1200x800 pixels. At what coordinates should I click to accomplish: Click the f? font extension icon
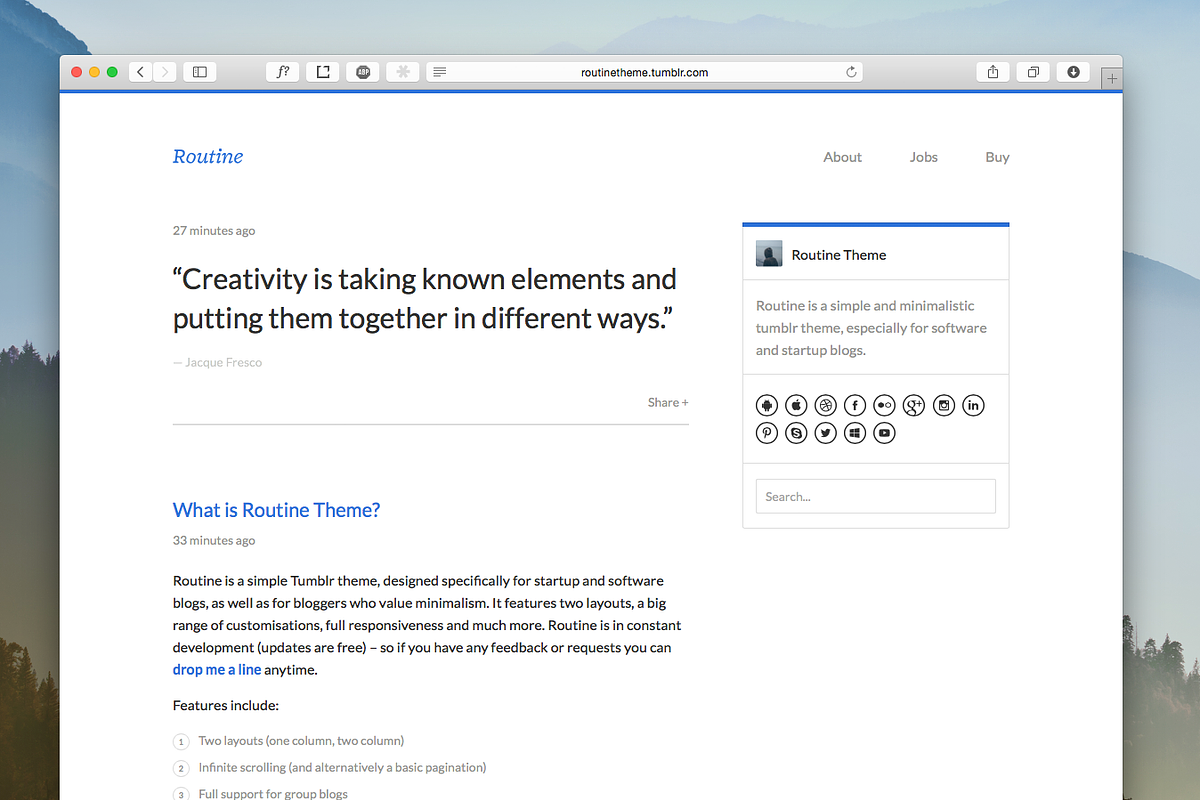[283, 72]
